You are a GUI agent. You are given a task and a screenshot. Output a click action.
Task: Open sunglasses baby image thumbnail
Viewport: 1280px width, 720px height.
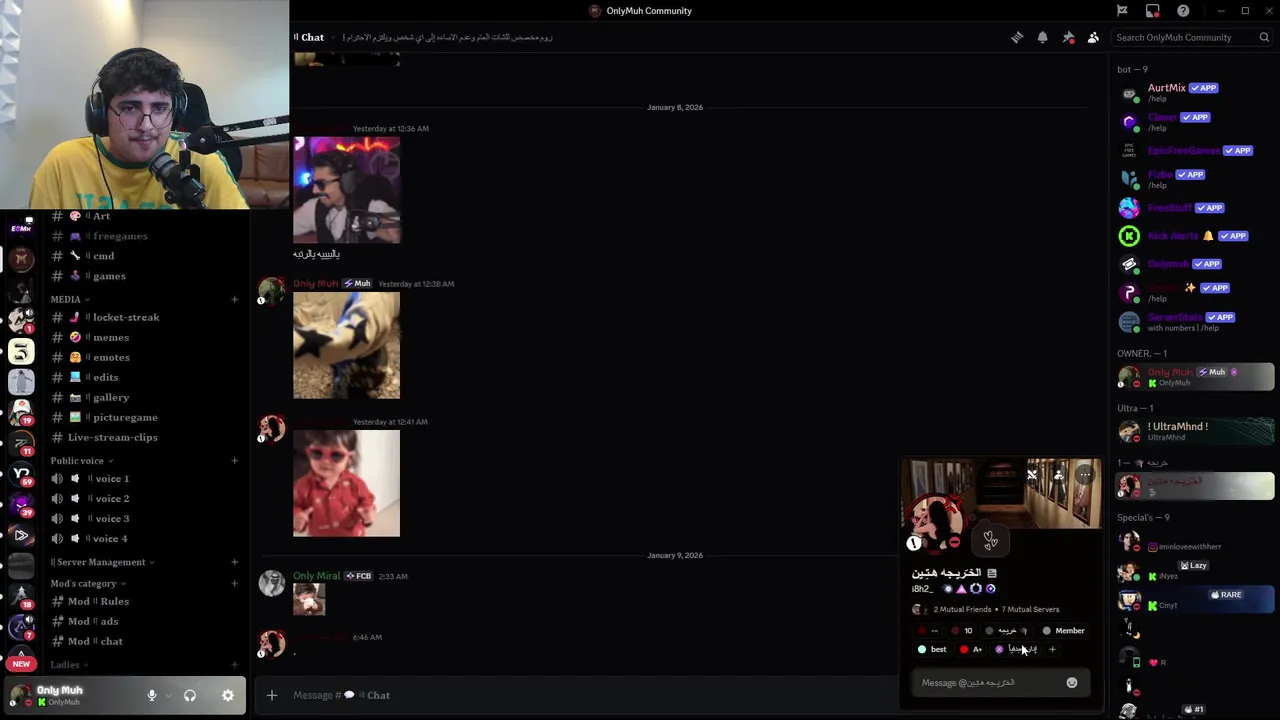click(x=346, y=484)
